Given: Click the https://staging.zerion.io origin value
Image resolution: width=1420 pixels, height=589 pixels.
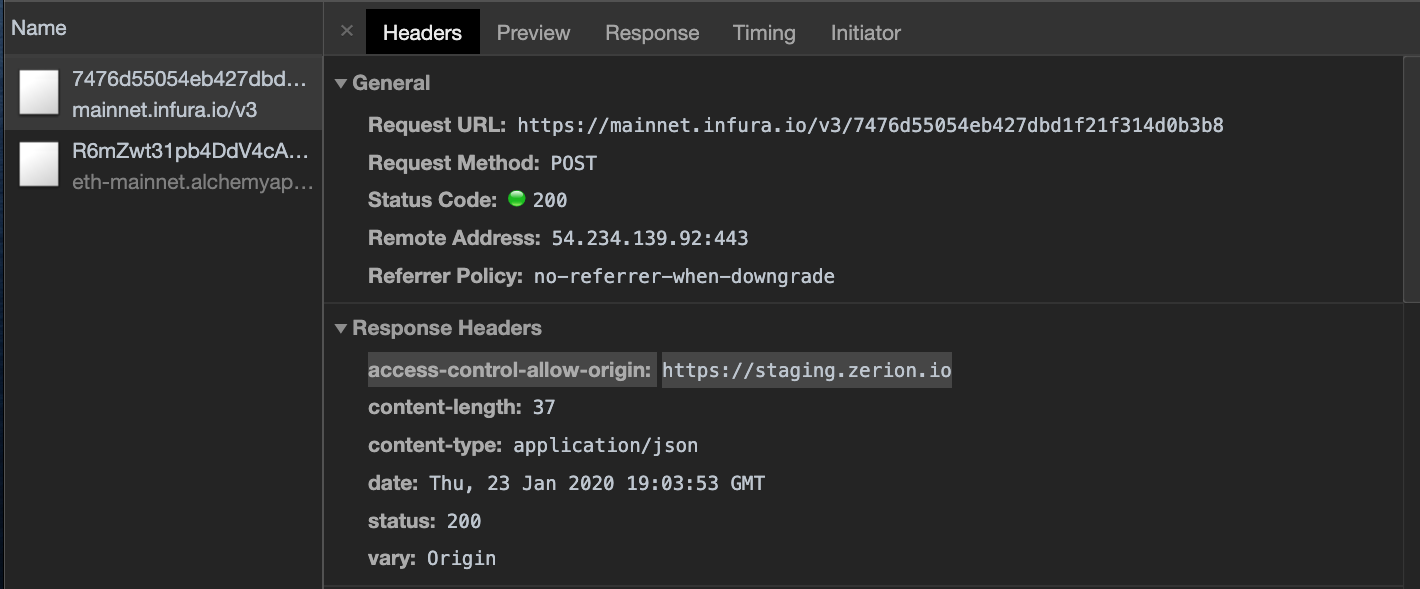Looking at the screenshot, I should click(806, 369).
